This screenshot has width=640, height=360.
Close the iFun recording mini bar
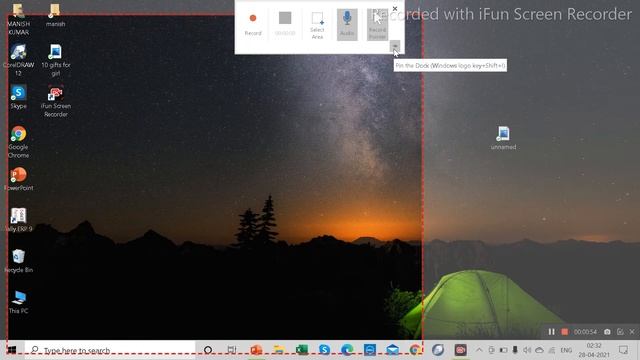[x=632, y=332]
